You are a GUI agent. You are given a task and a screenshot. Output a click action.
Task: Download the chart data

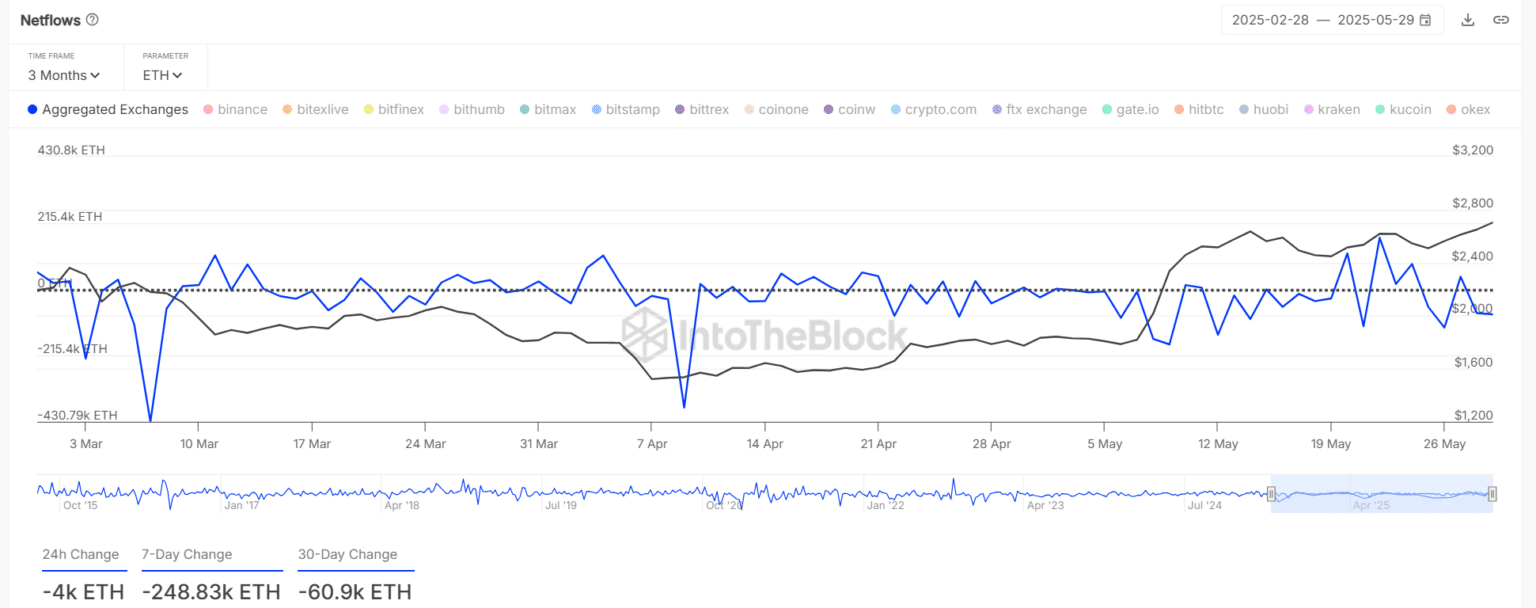point(1468,20)
